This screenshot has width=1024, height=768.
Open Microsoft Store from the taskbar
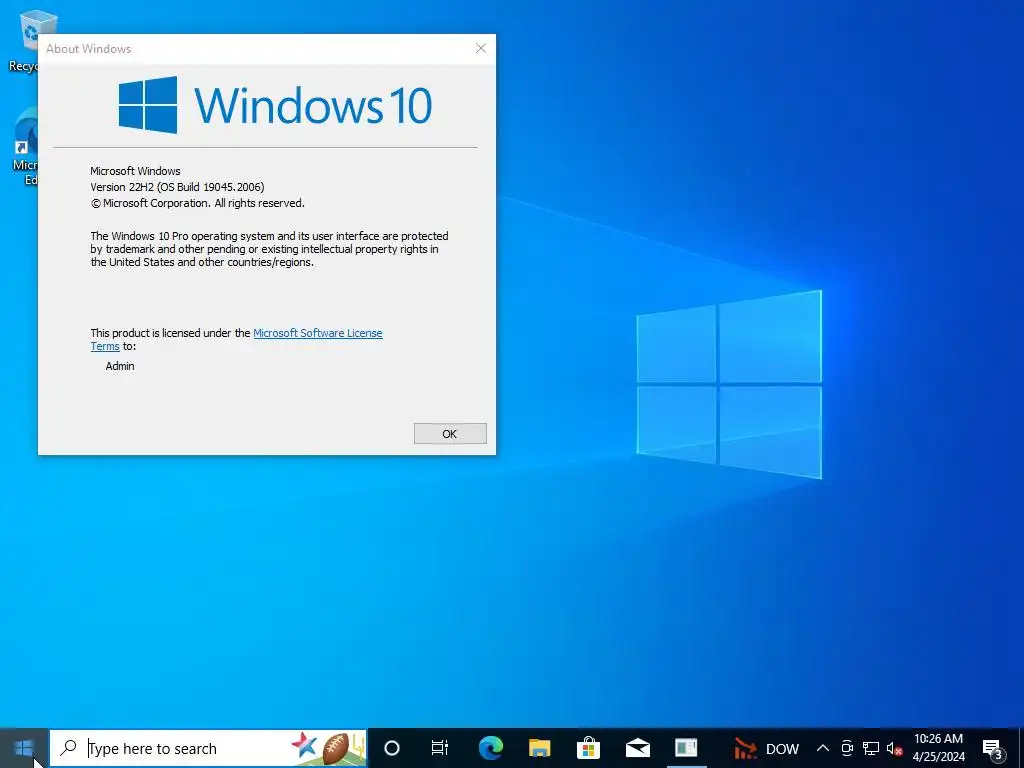point(588,748)
